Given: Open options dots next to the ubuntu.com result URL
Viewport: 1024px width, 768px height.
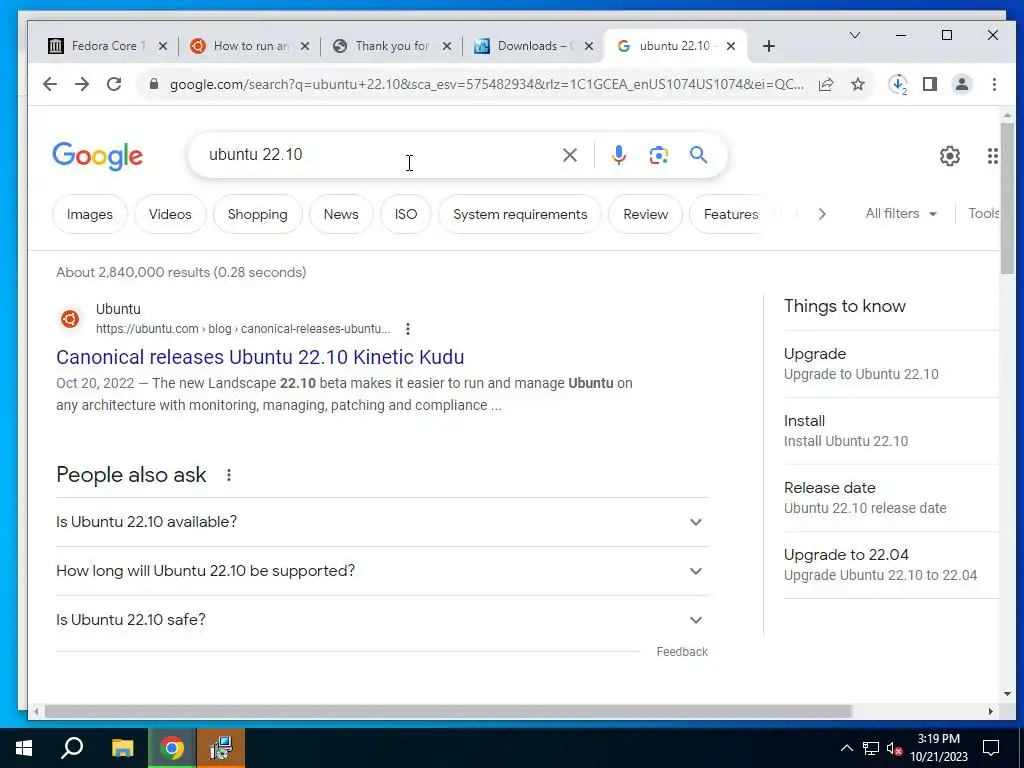Looking at the screenshot, I should click(408, 328).
